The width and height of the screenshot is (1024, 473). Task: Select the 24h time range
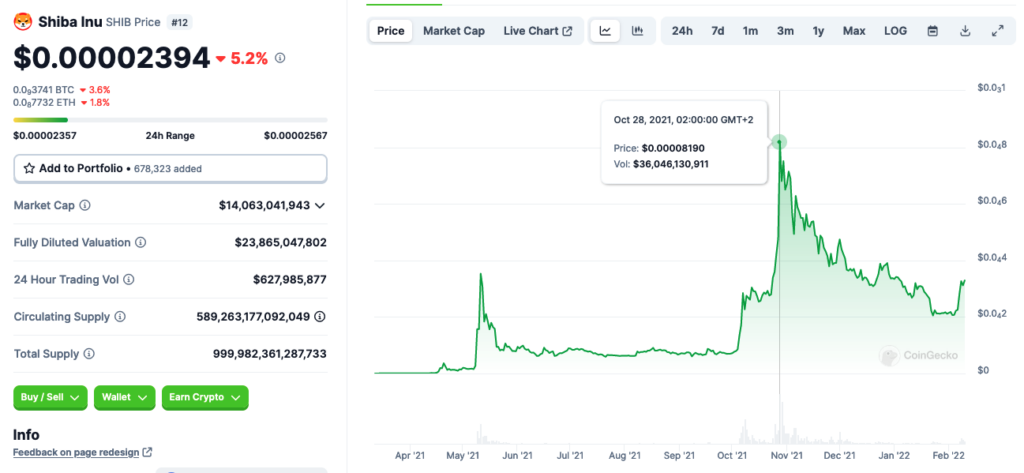(x=682, y=31)
